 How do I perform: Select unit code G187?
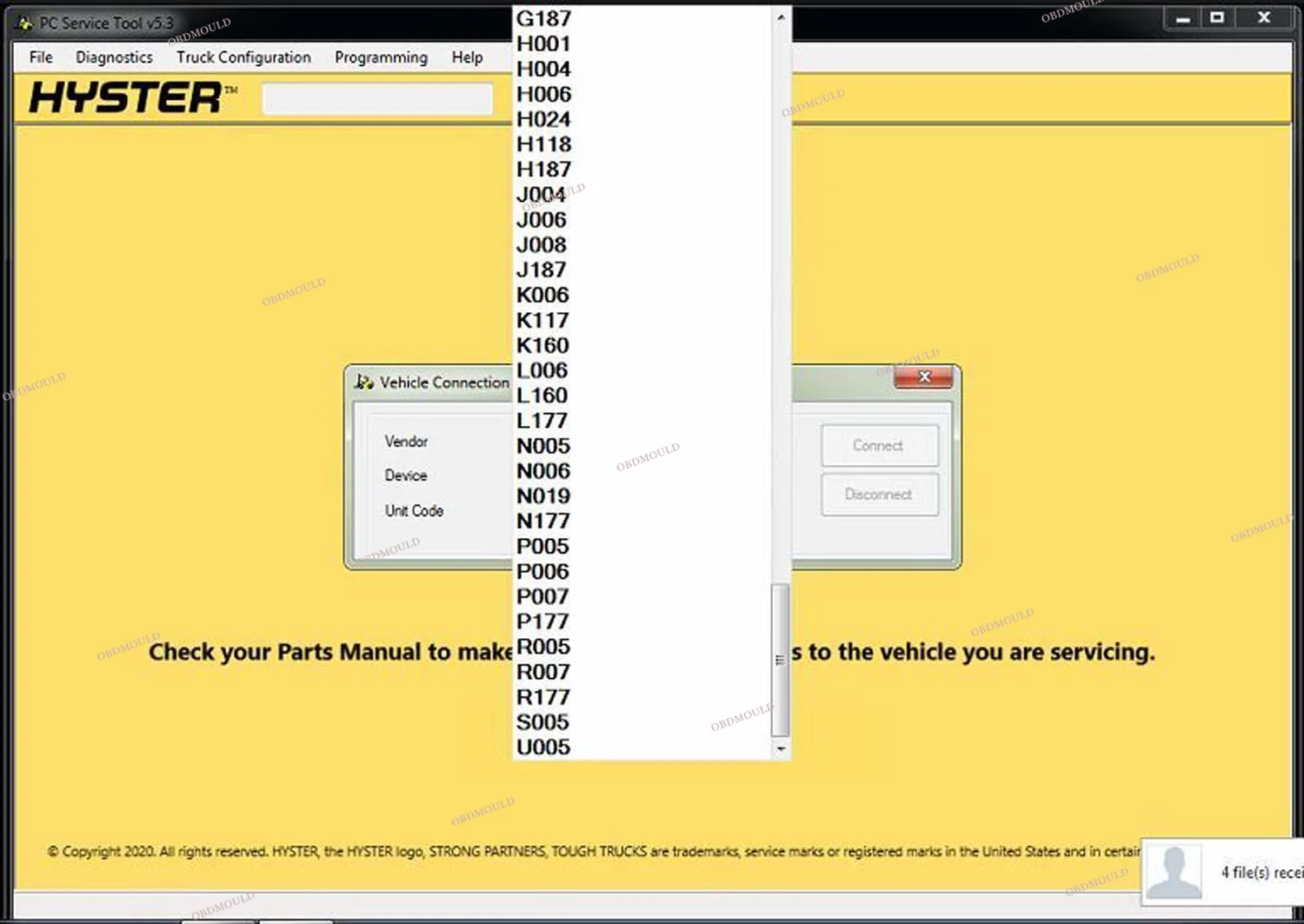pyautogui.click(x=642, y=18)
